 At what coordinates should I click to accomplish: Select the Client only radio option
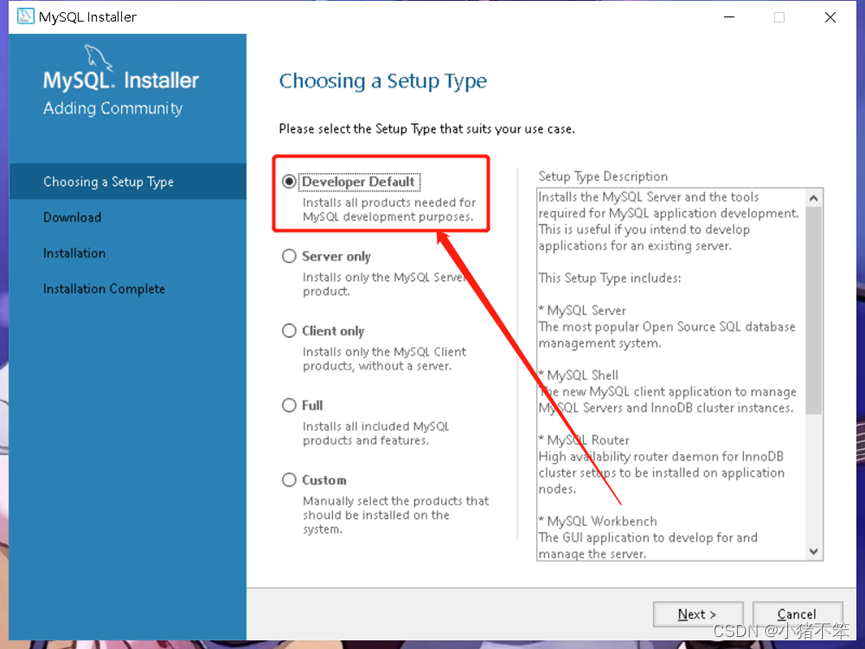pos(289,331)
